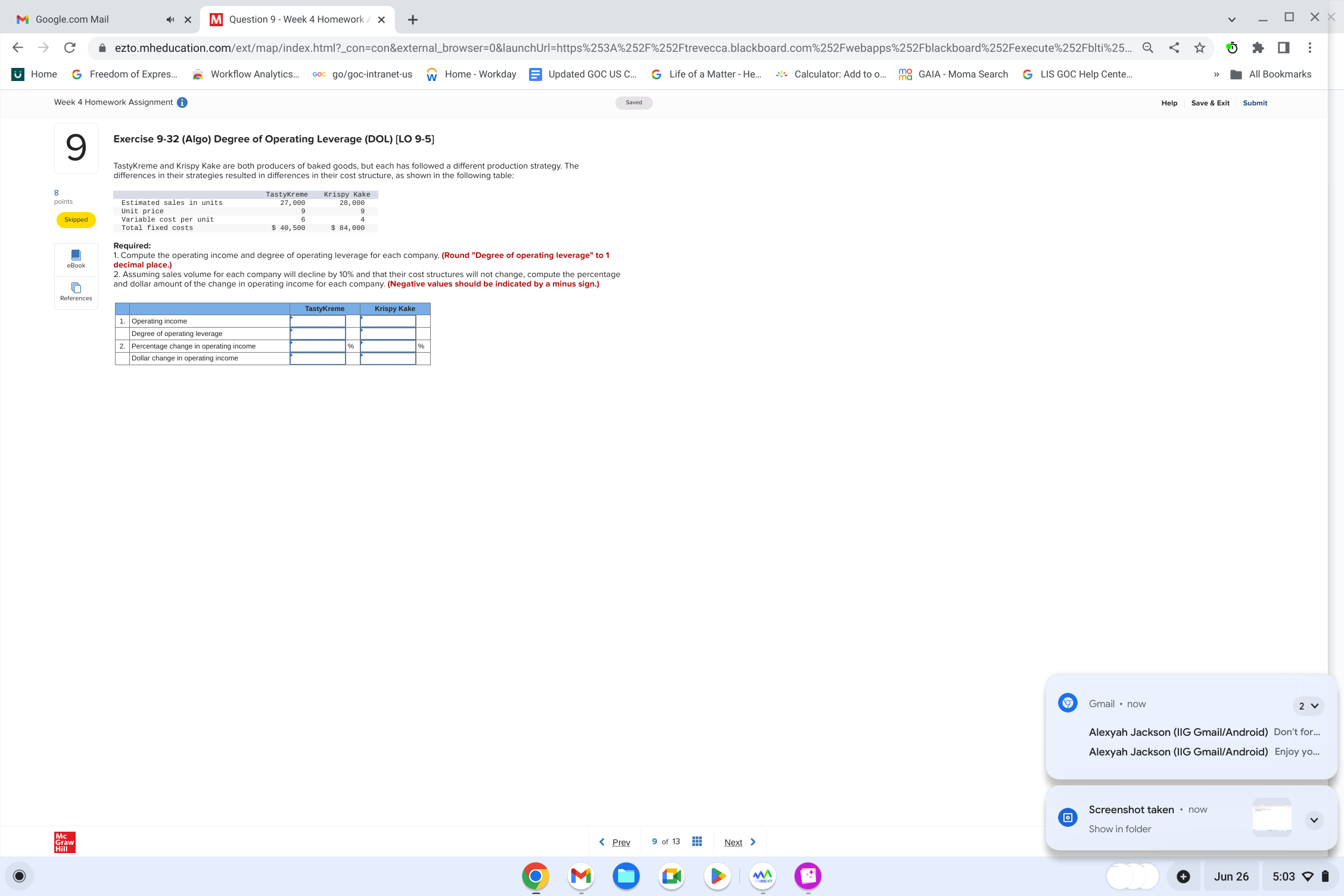The height and width of the screenshot is (896, 1344).
Task: Toggle the Chrome side panel button
Action: [x=1283, y=48]
